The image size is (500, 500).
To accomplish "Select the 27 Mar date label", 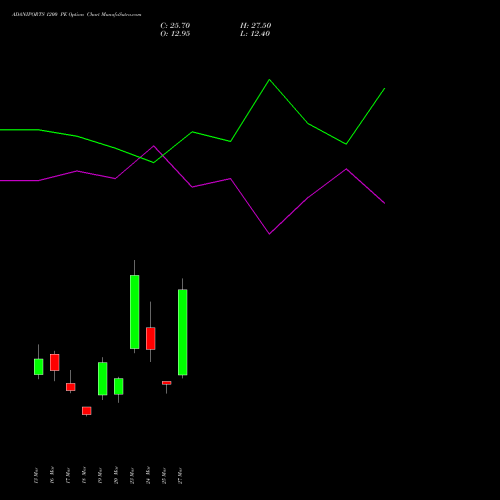I will [180, 476].
